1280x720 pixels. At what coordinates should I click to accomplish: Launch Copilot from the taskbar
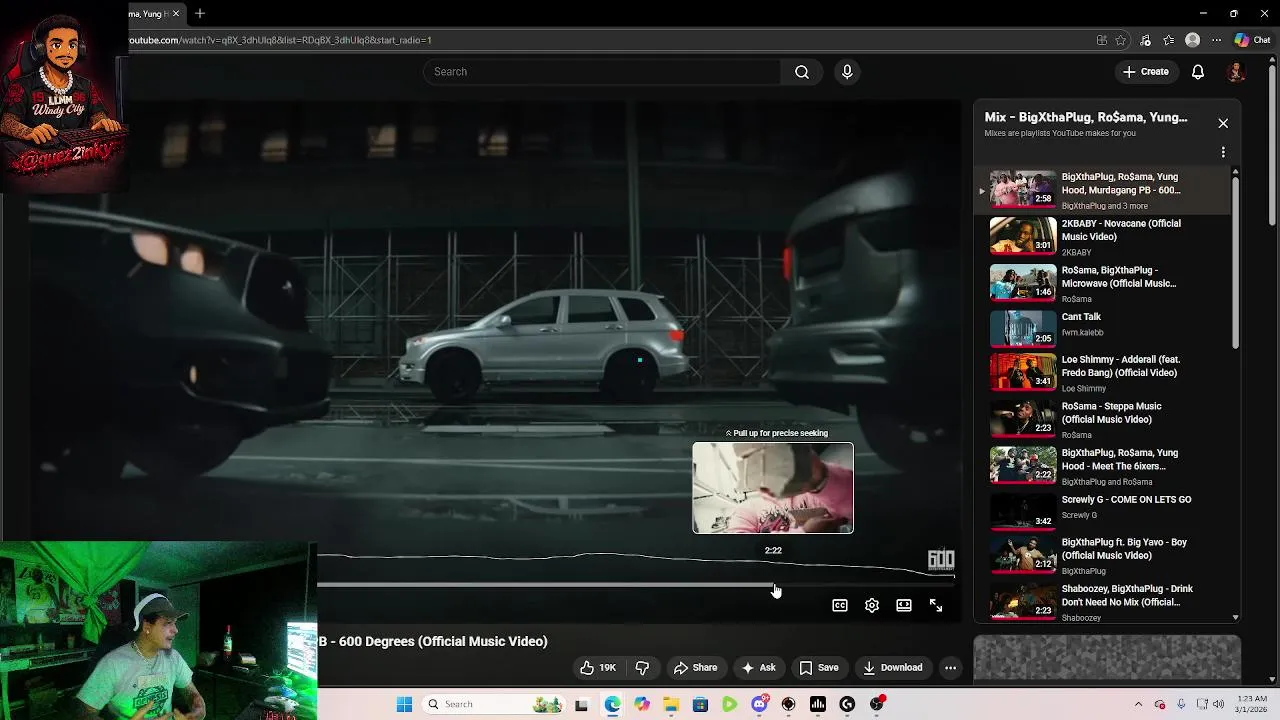click(x=641, y=704)
